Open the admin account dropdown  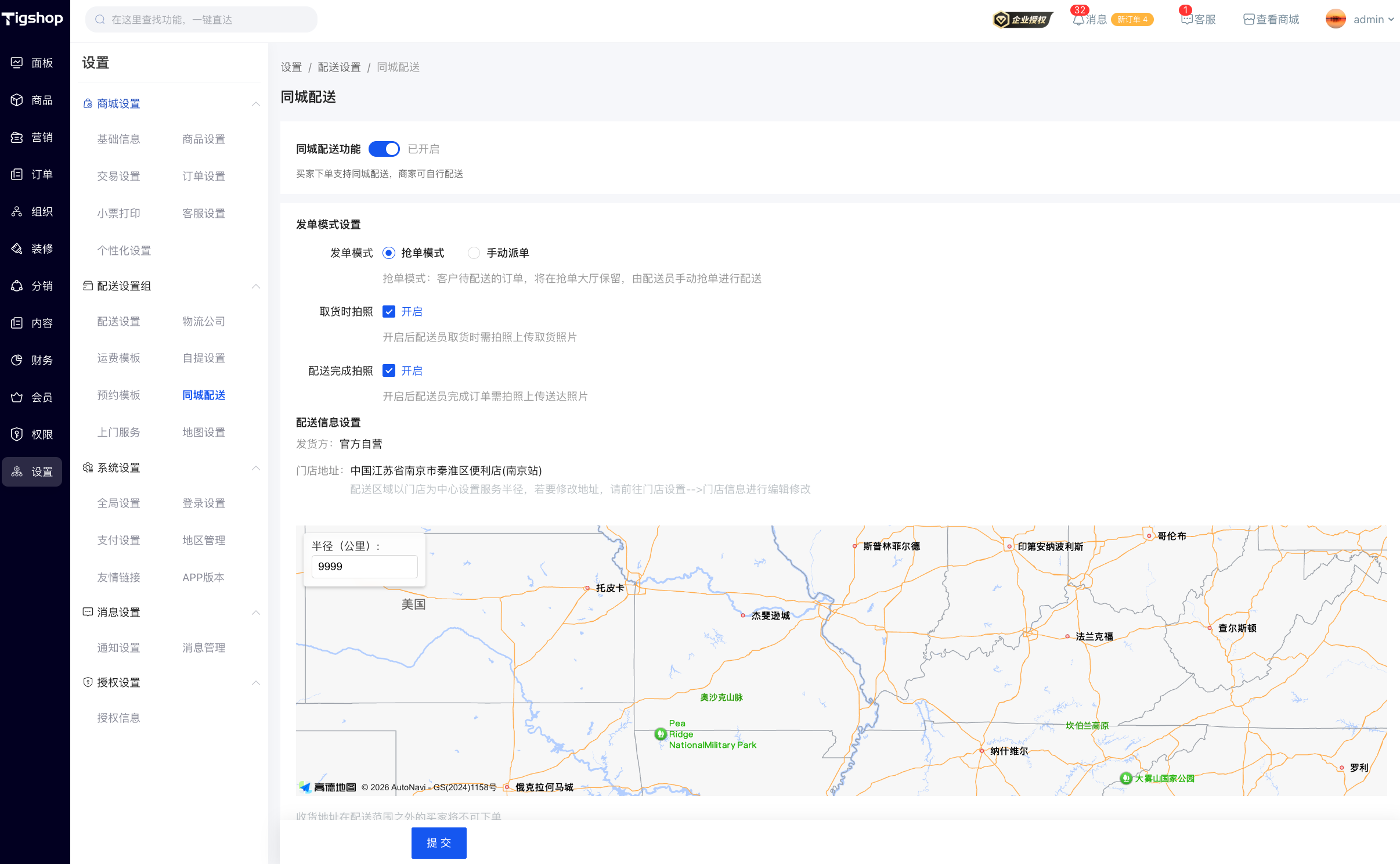tap(1367, 20)
